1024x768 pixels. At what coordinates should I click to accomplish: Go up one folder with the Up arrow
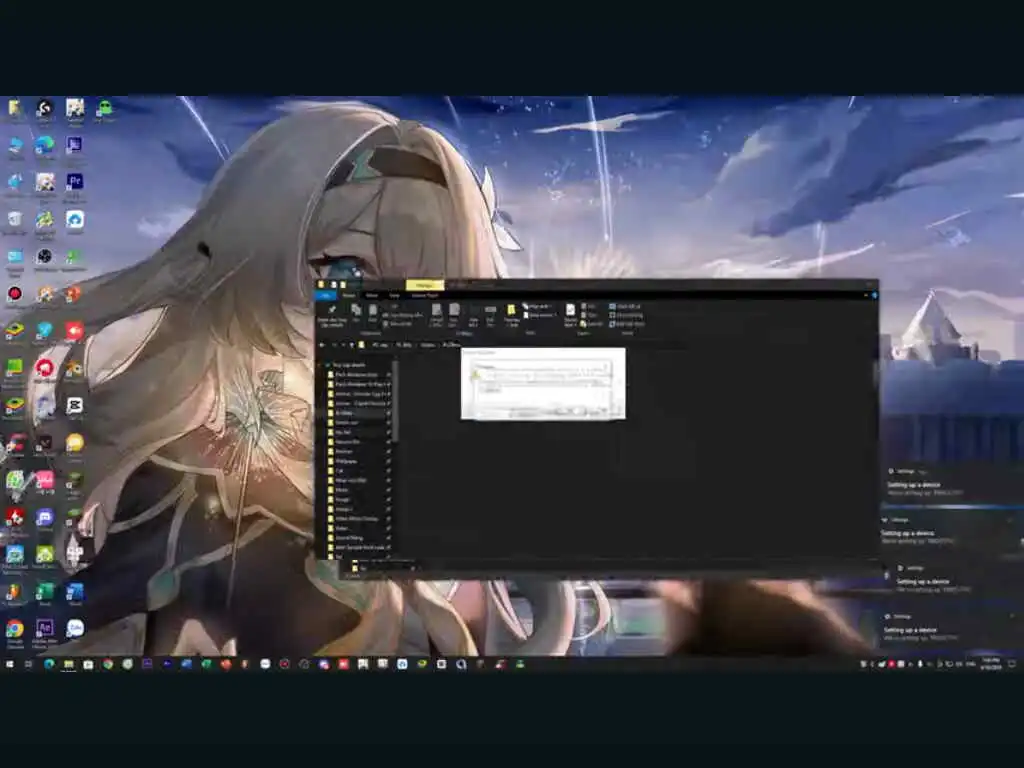point(352,345)
